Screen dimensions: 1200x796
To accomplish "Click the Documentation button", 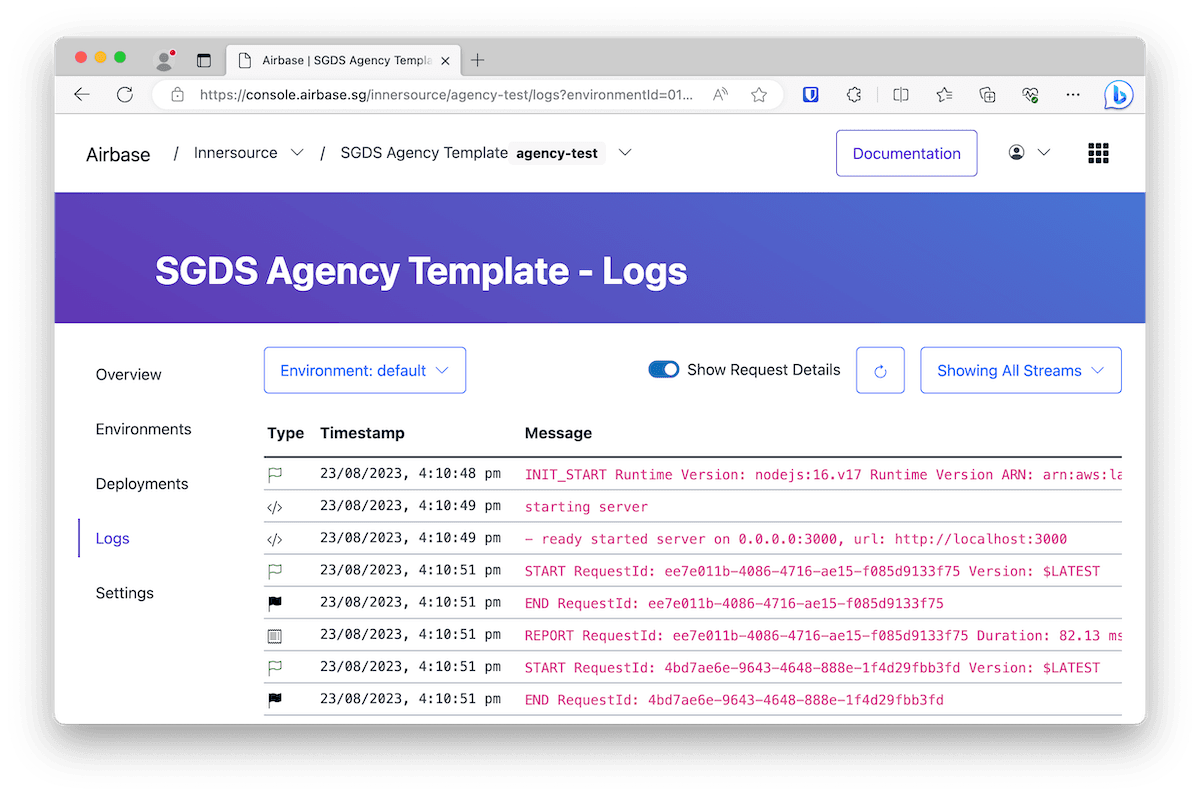I will [x=907, y=153].
